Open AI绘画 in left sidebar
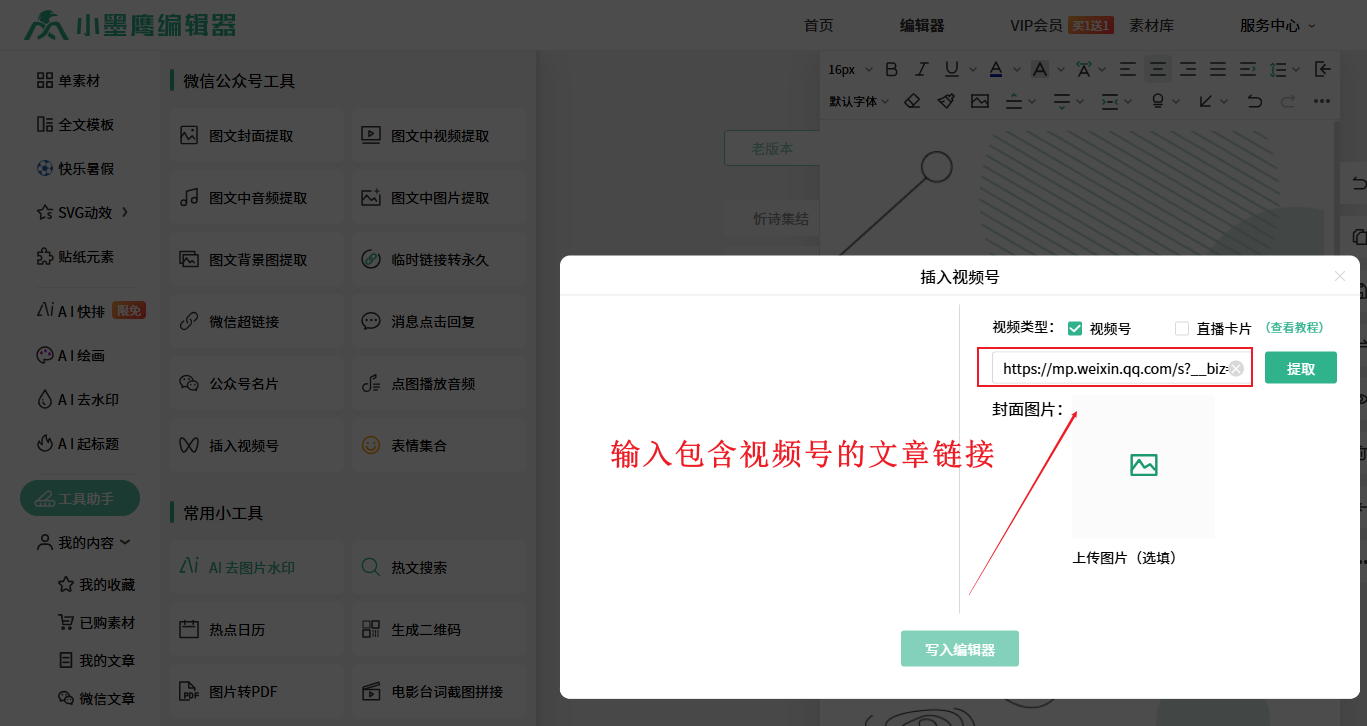Image resolution: width=1367 pixels, height=726 pixels. 70,355
